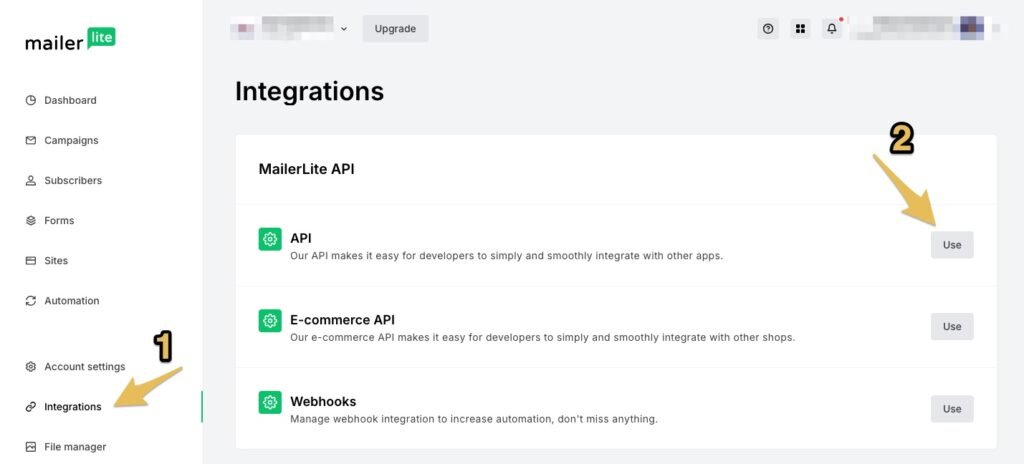Open Subscribers in the sidebar
This screenshot has height=464, width=1024.
tap(73, 180)
